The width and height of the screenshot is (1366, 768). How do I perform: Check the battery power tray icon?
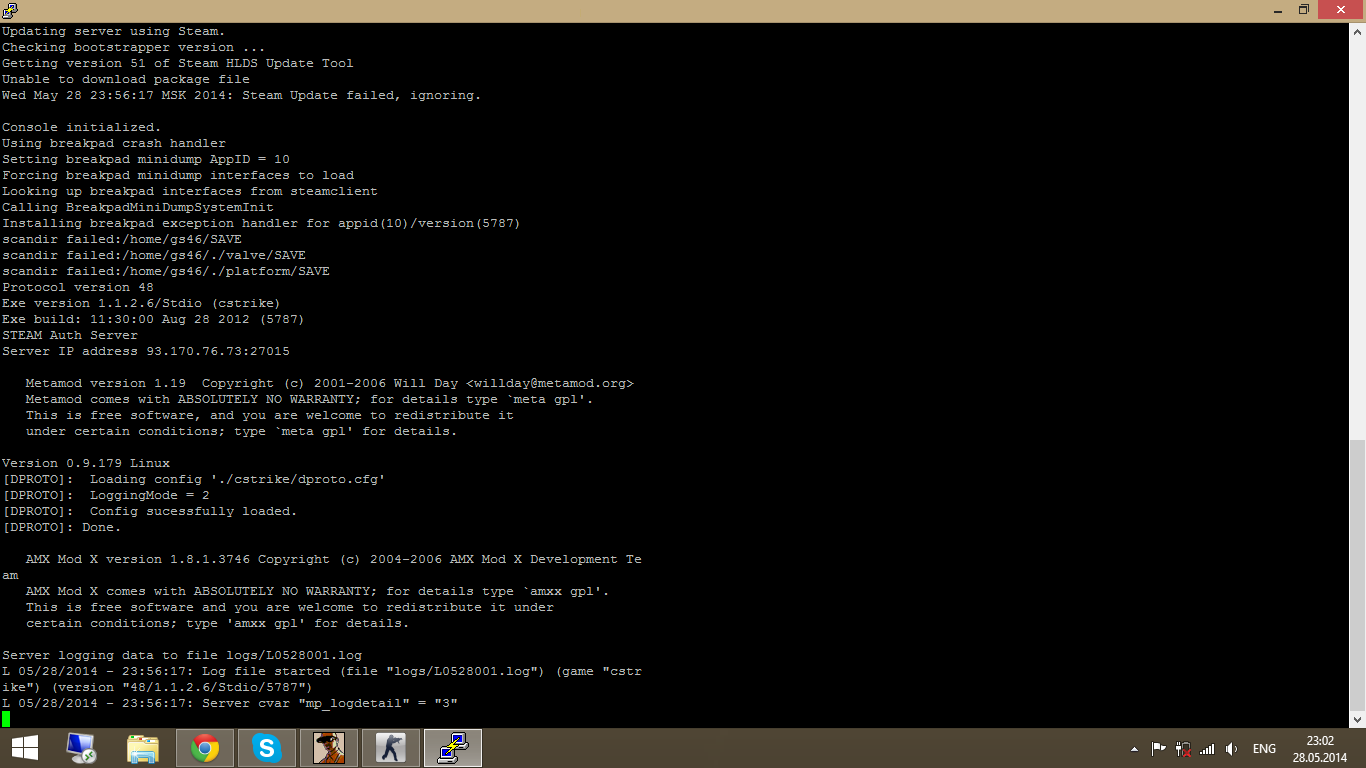(1183, 748)
